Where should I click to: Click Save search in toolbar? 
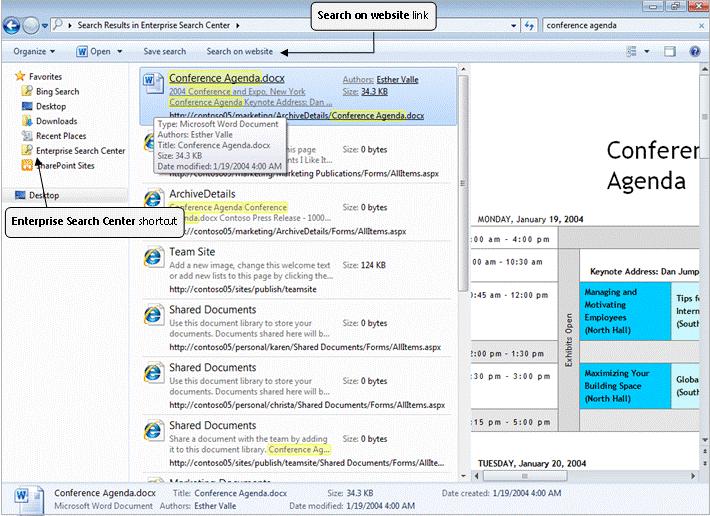[165, 52]
